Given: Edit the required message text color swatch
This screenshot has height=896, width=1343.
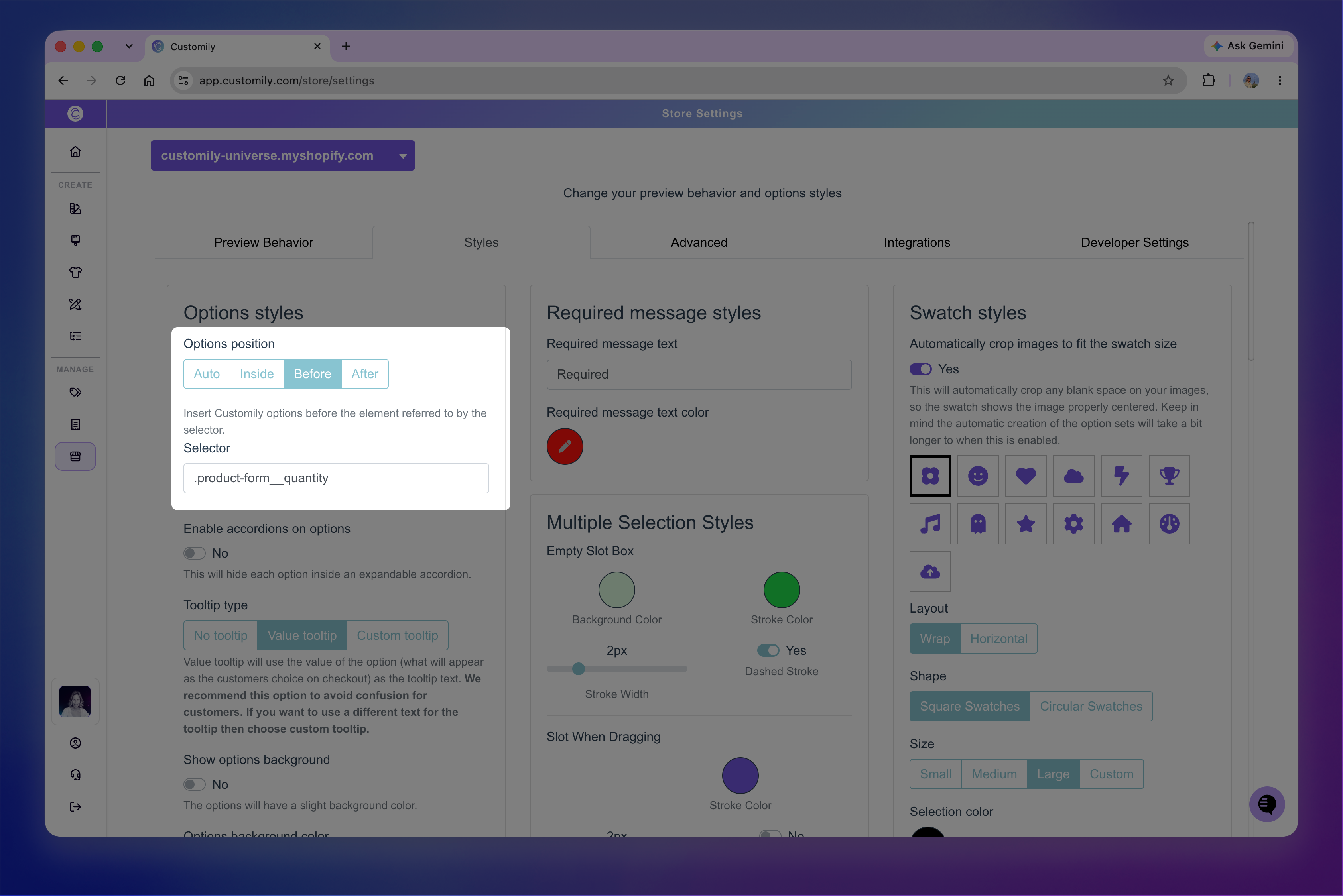Looking at the screenshot, I should (x=565, y=446).
